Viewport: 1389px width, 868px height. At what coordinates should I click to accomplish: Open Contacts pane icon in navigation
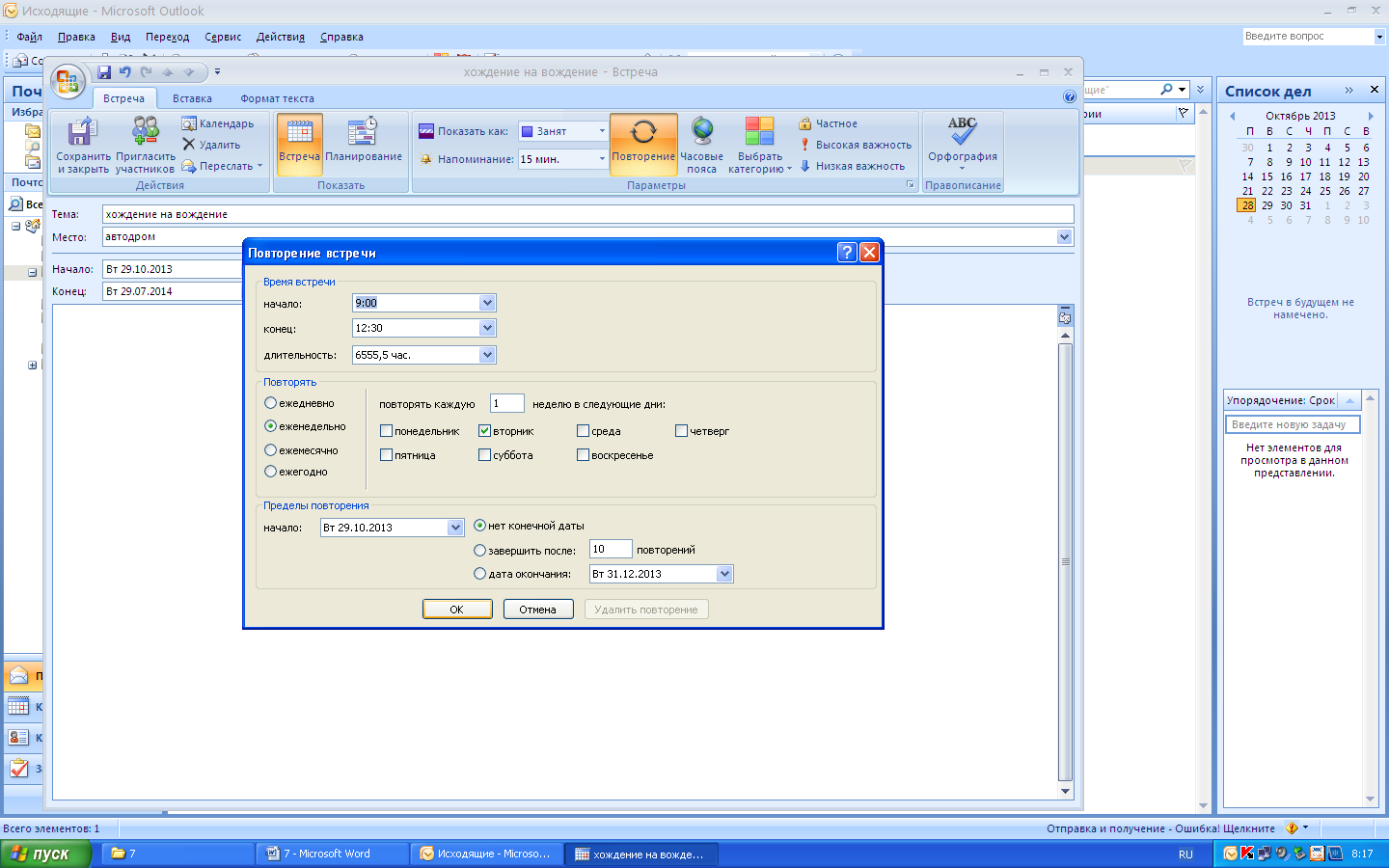coord(19,738)
